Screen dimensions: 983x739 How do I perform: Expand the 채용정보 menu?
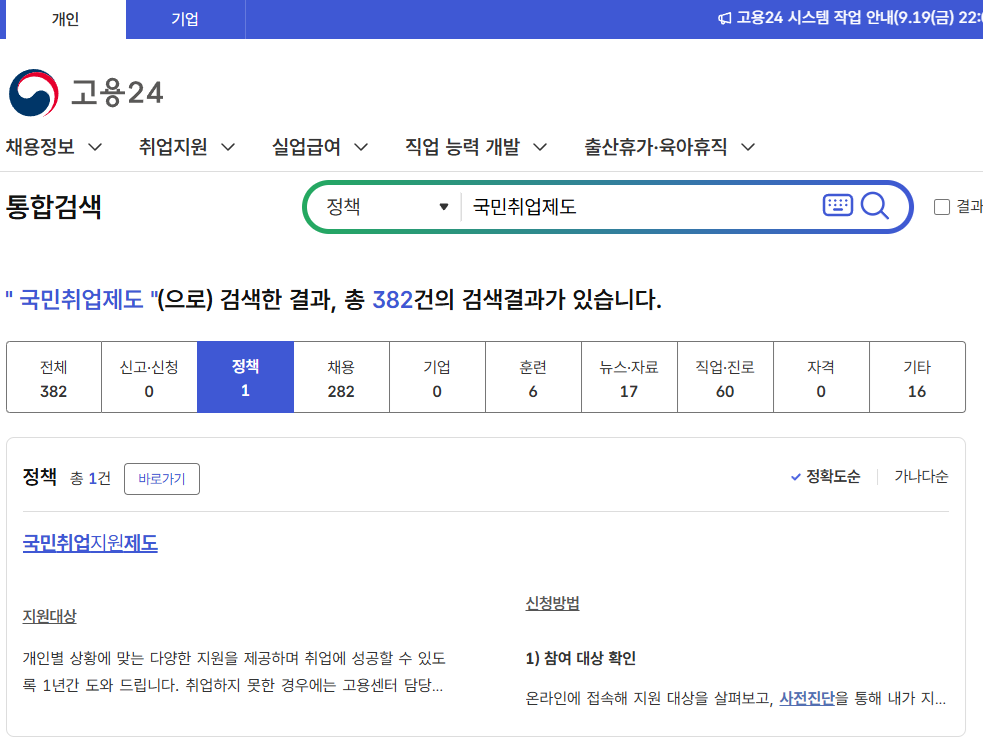coord(53,147)
